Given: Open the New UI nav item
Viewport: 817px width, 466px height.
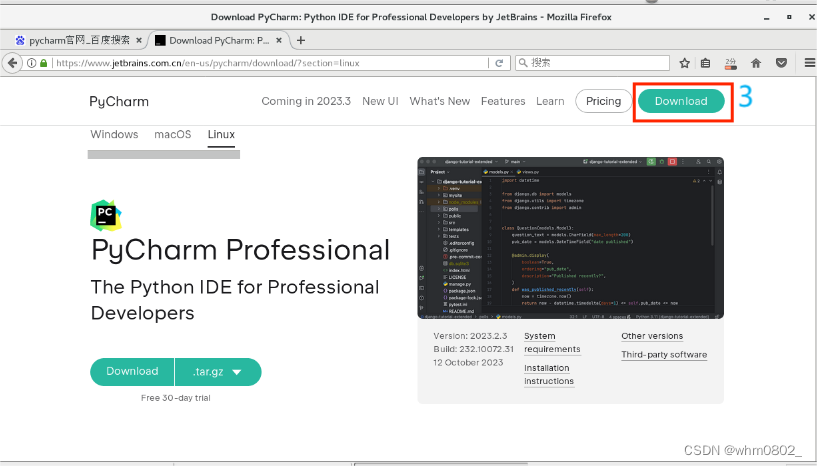Looking at the screenshot, I should pyautogui.click(x=380, y=101).
